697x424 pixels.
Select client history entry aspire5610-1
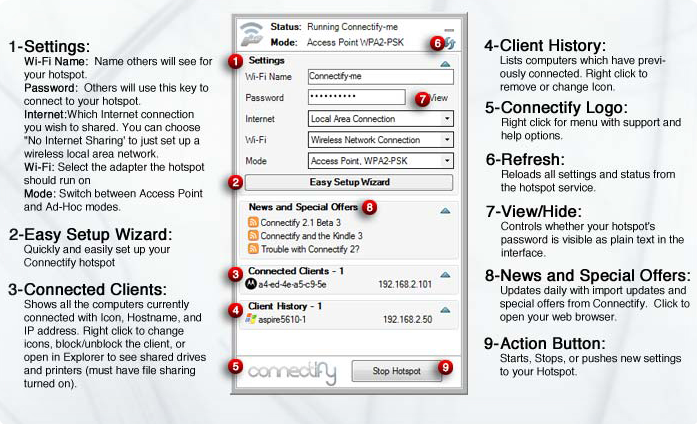click(282, 319)
